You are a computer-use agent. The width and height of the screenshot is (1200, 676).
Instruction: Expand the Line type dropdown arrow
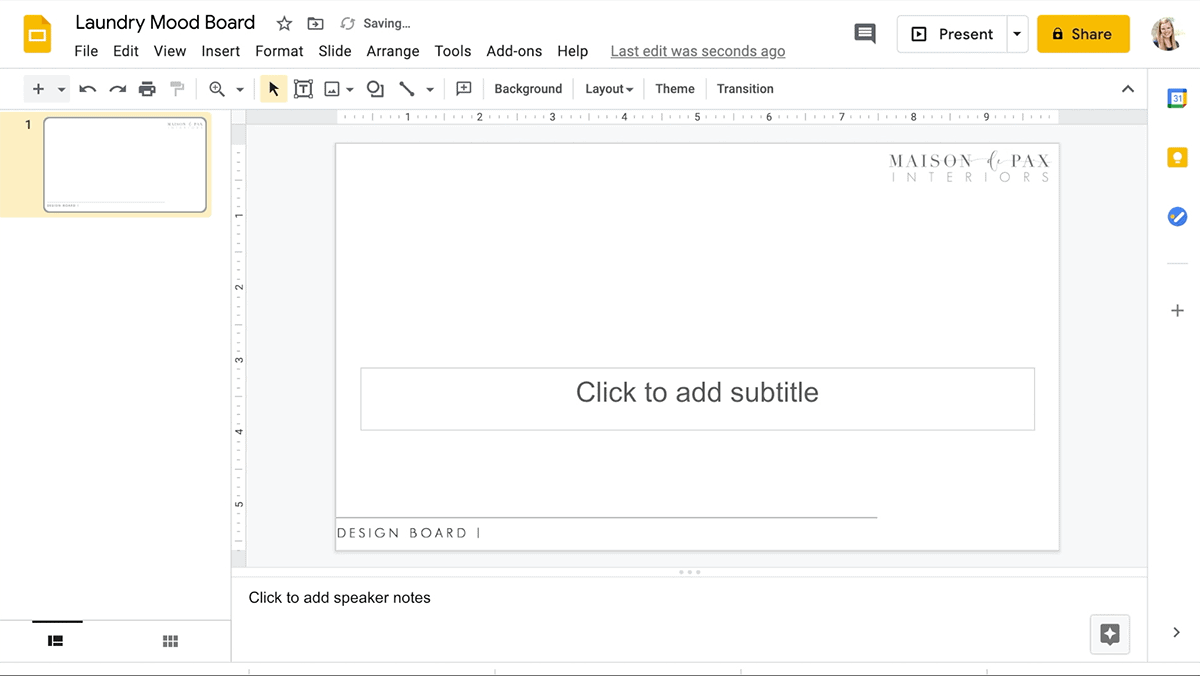point(430,89)
